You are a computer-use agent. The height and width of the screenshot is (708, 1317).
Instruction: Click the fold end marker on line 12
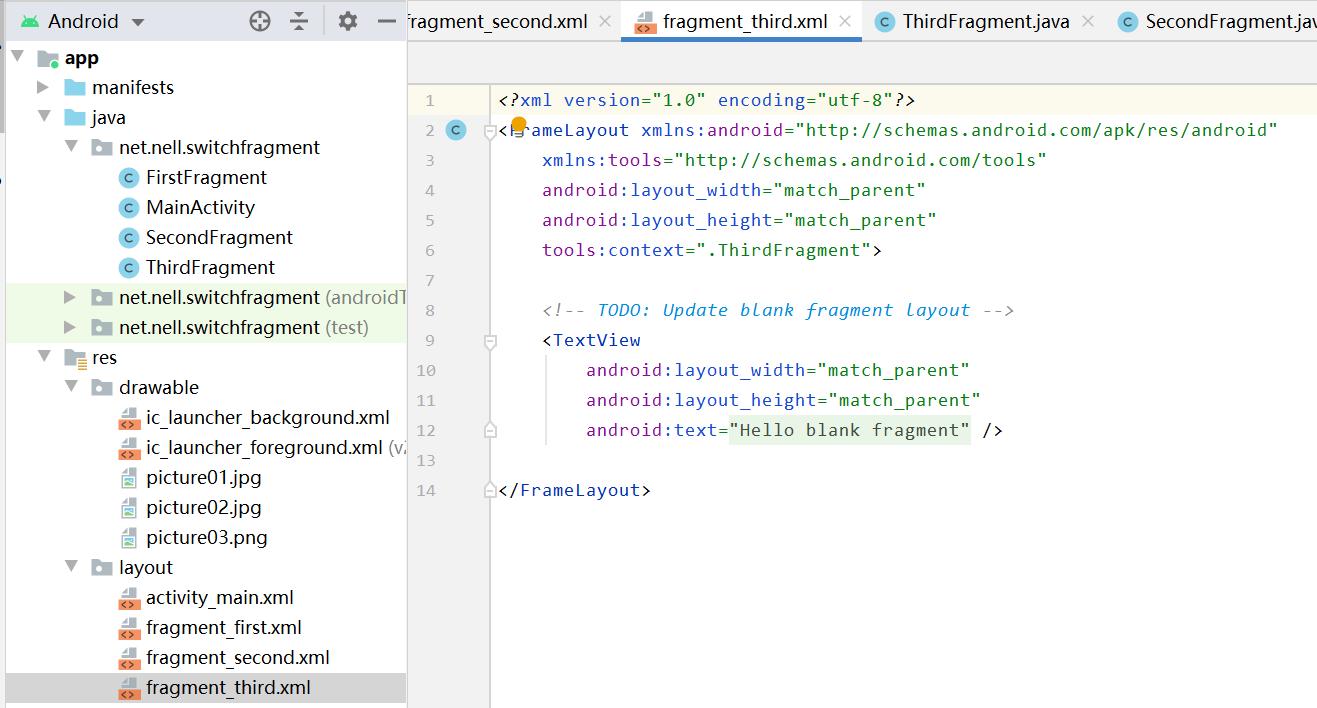tap(490, 430)
